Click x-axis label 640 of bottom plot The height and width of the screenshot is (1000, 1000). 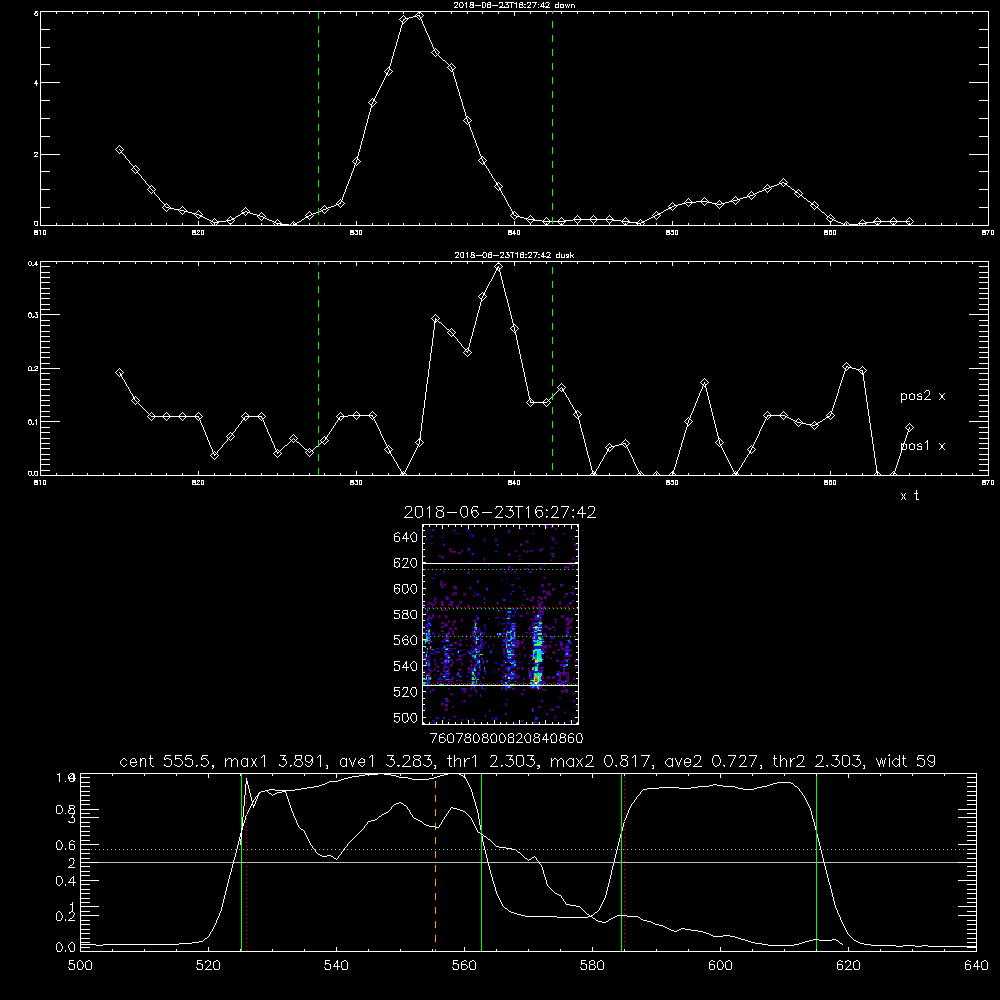tap(976, 966)
